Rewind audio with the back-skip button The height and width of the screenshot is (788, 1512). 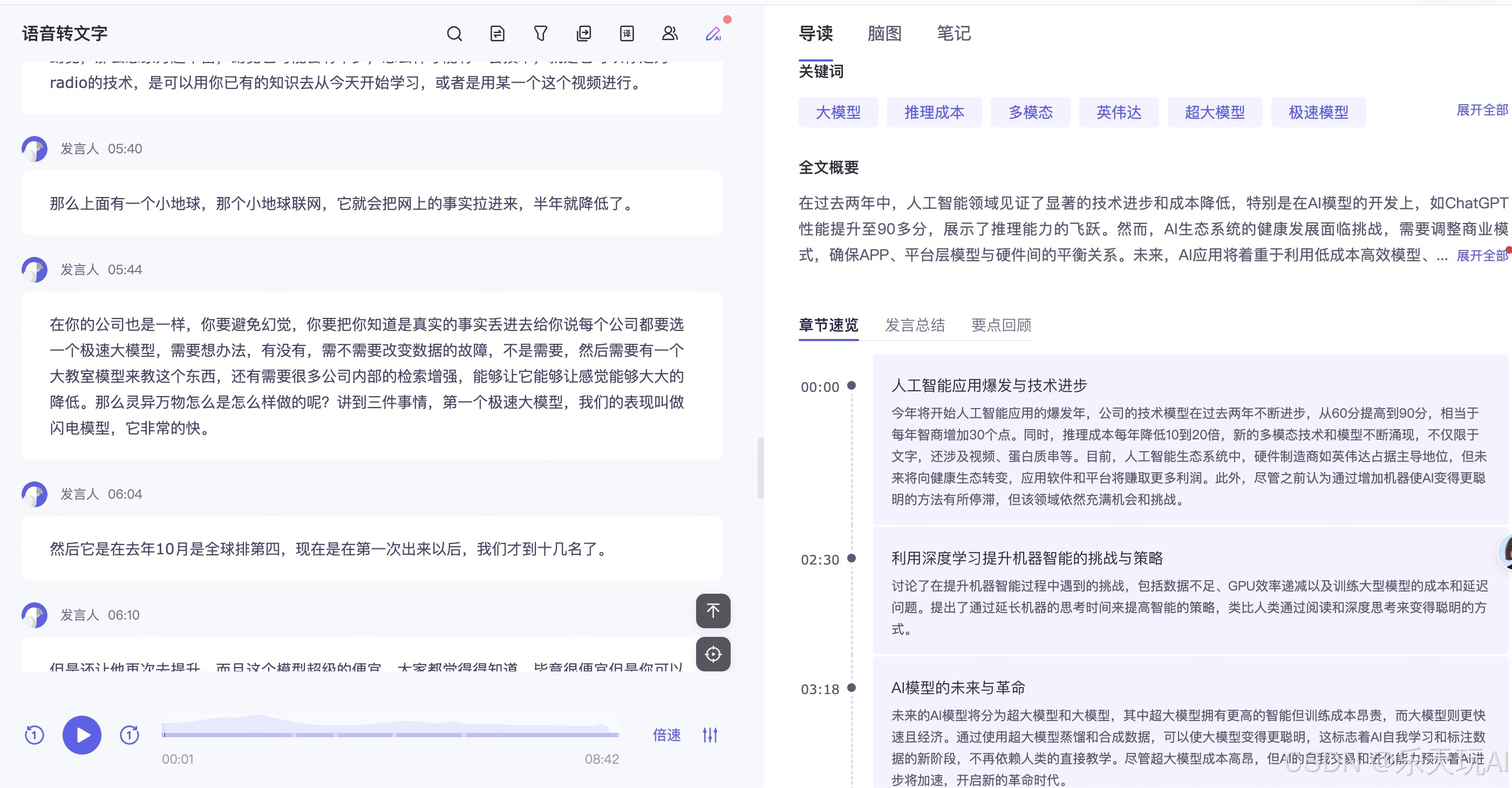[35, 735]
